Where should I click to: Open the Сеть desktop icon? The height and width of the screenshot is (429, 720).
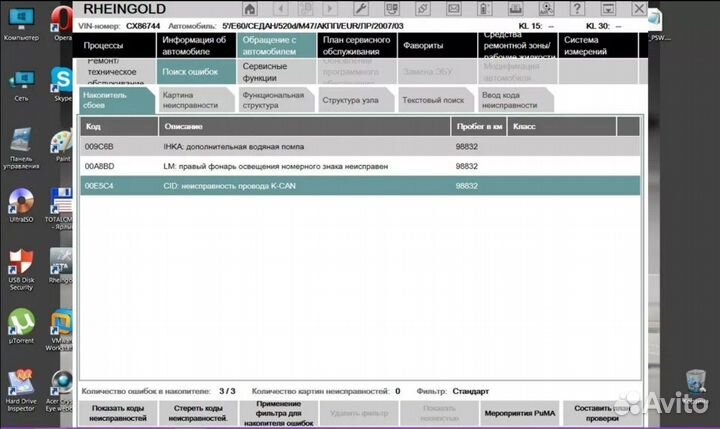tap(21, 85)
